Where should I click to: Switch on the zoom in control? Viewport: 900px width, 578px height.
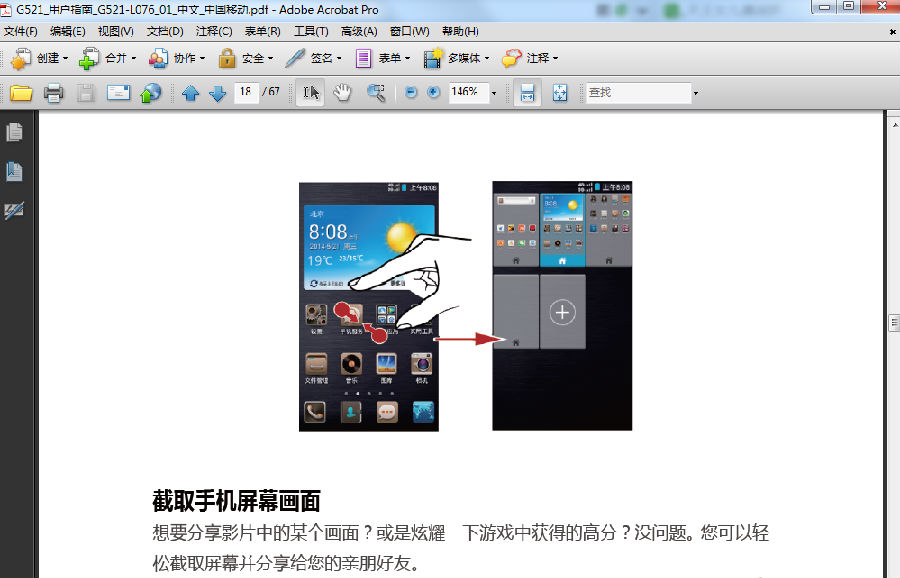click(x=432, y=92)
